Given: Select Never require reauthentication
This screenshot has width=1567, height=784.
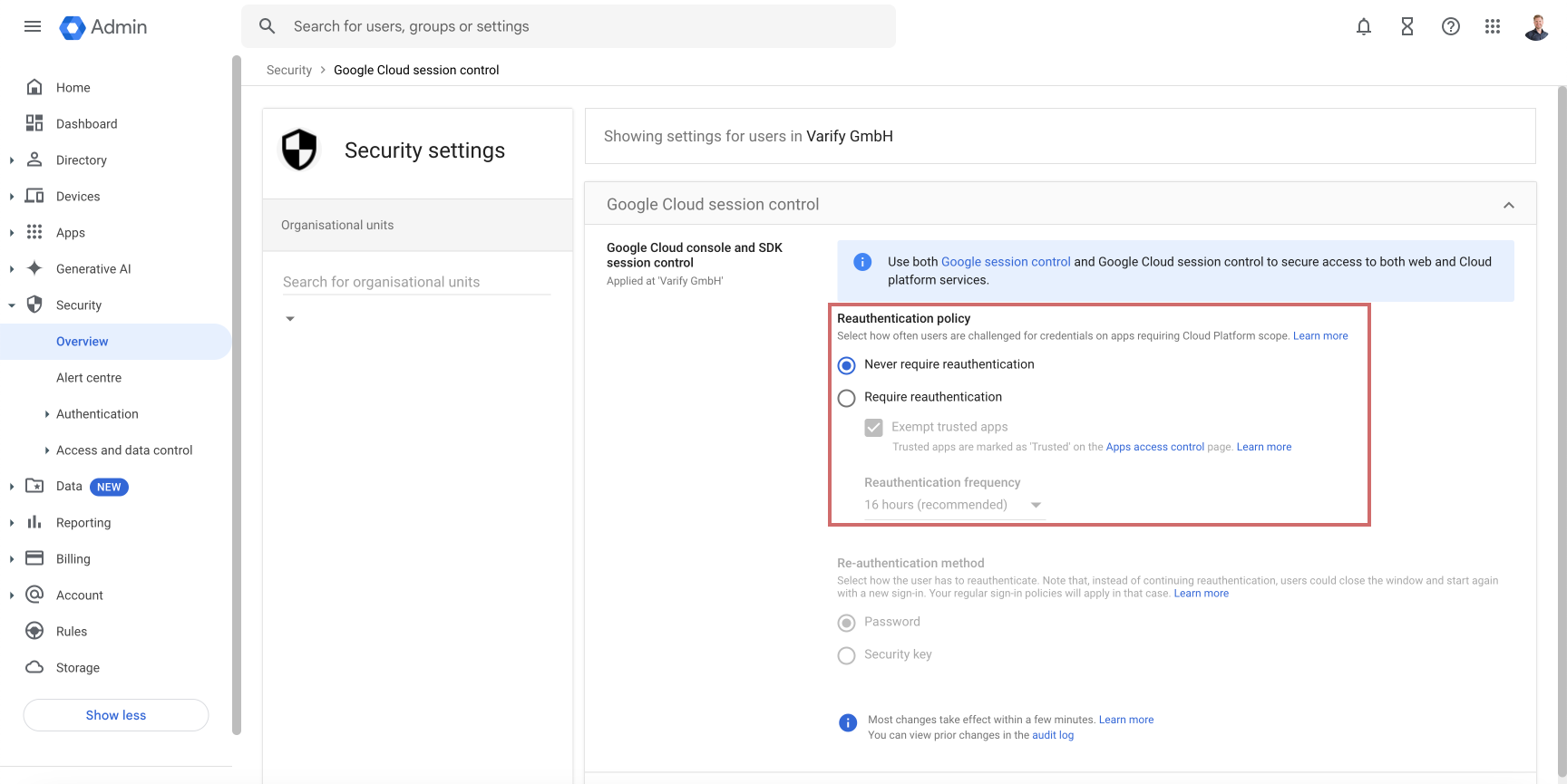Looking at the screenshot, I should pos(846,365).
